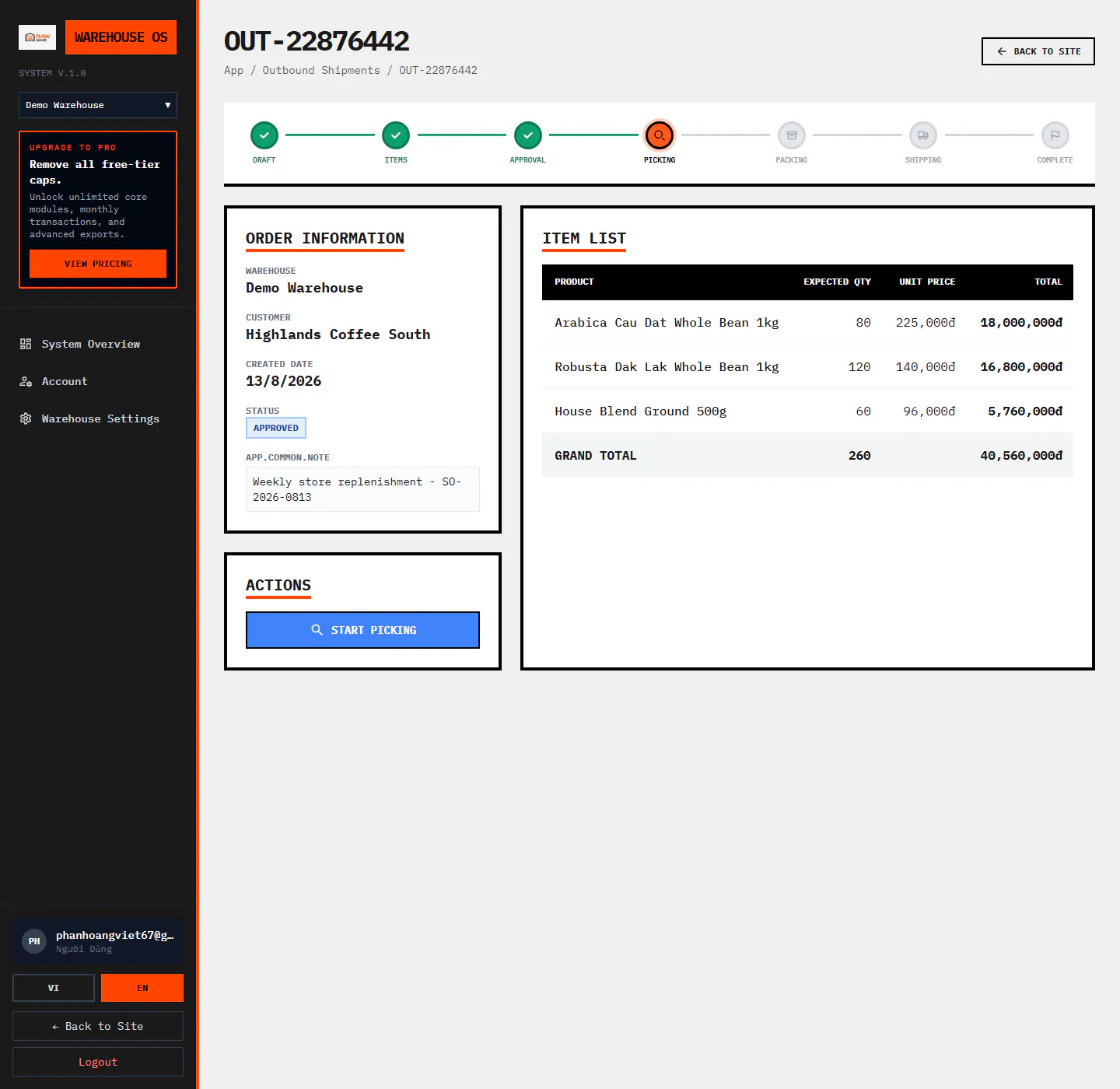
Task: Click the View Pricing button
Action: 98,264
